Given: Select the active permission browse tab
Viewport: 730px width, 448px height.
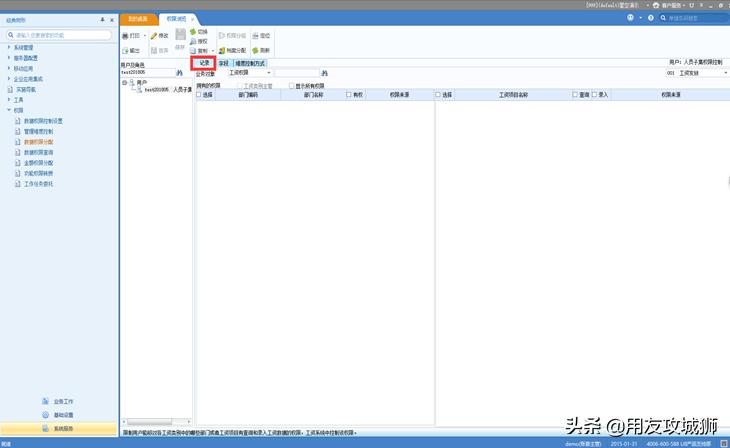Looking at the screenshot, I should (176, 19).
